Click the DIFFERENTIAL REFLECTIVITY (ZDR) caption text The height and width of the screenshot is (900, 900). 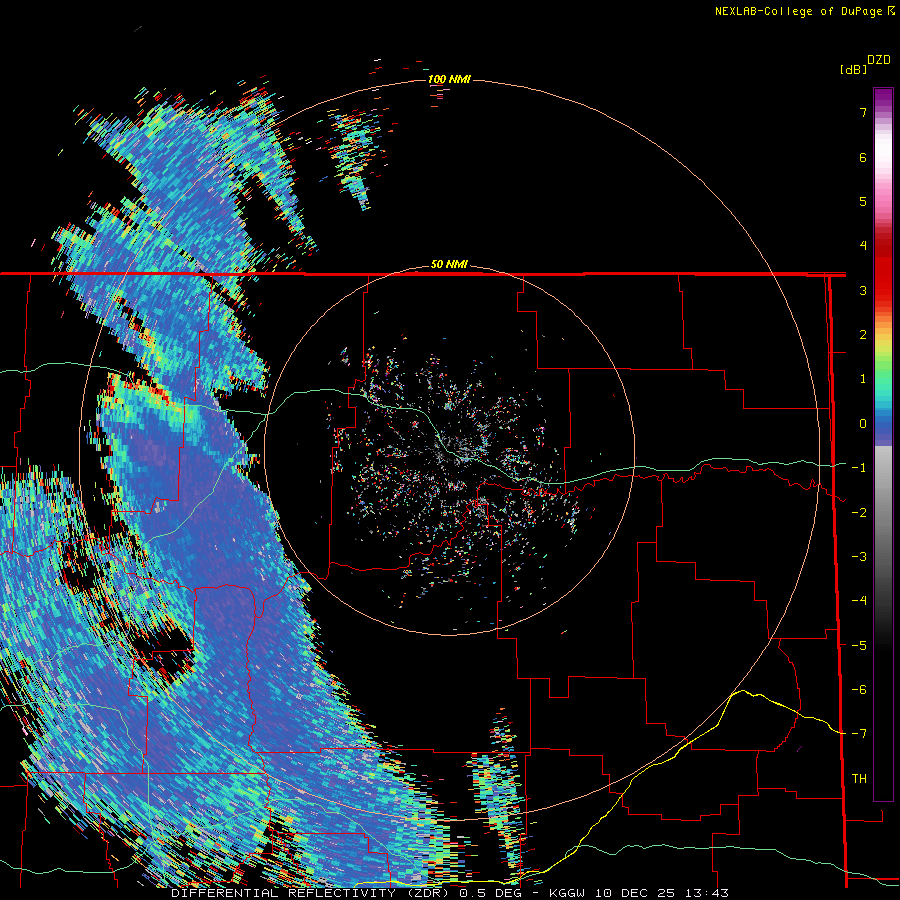point(310,893)
